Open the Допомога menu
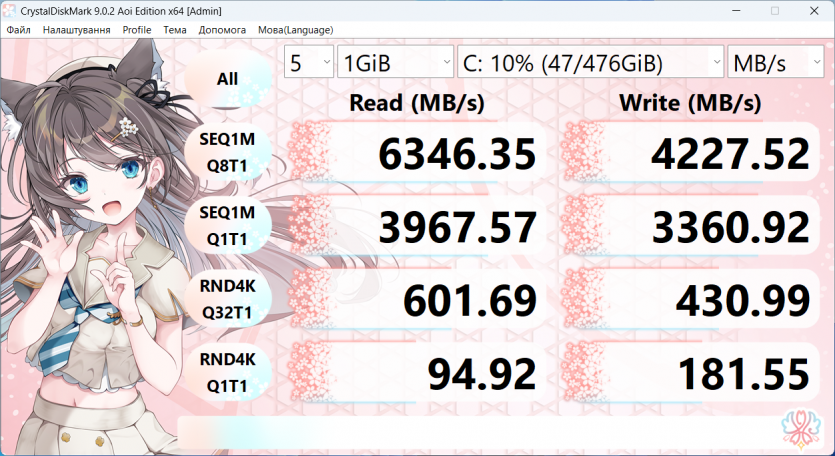 click(222, 30)
